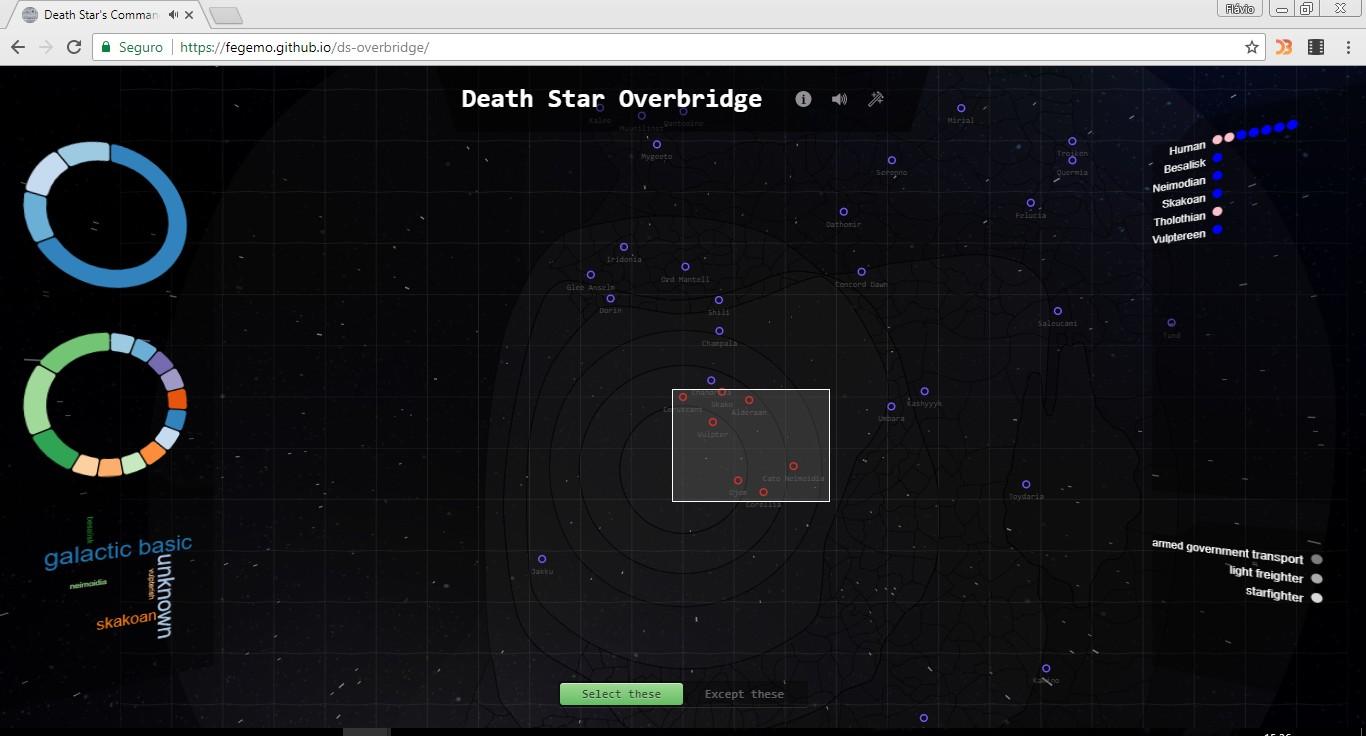1366x736 pixels.
Task: Open the film strip extension icon
Action: (1316, 47)
